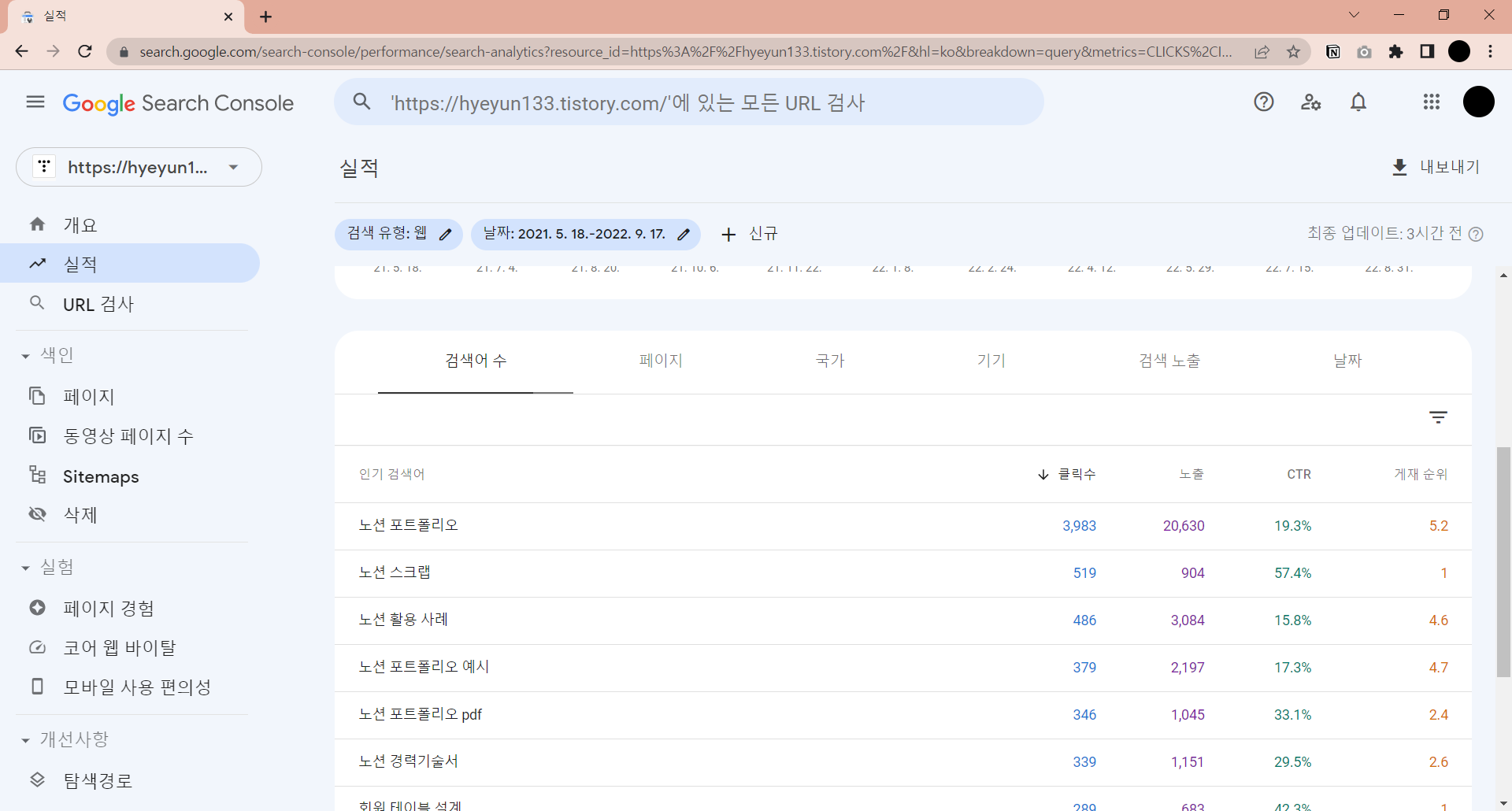Click the Google Search Console logo
The image size is (1512, 811).
coord(178,103)
